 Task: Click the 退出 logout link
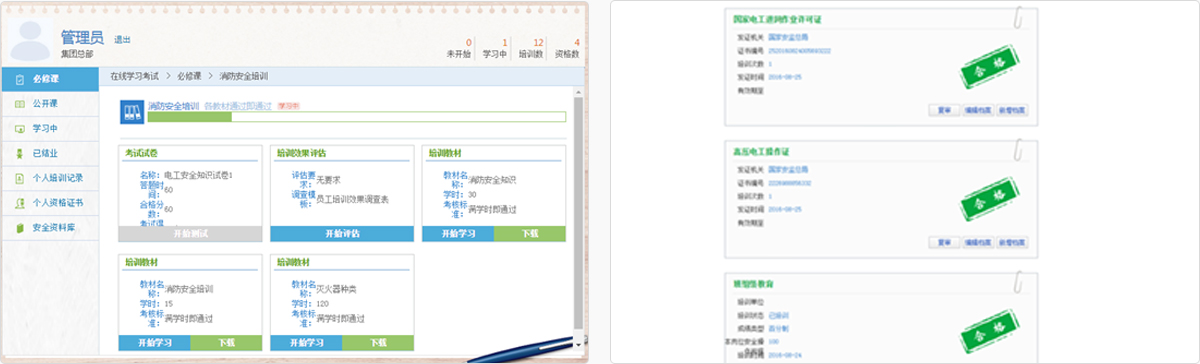(122, 40)
